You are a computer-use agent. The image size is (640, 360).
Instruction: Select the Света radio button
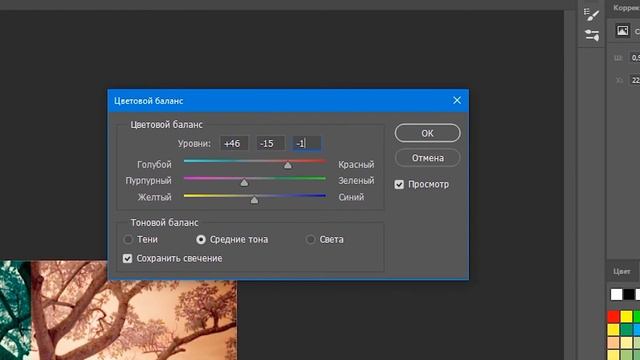click(310, 240)
